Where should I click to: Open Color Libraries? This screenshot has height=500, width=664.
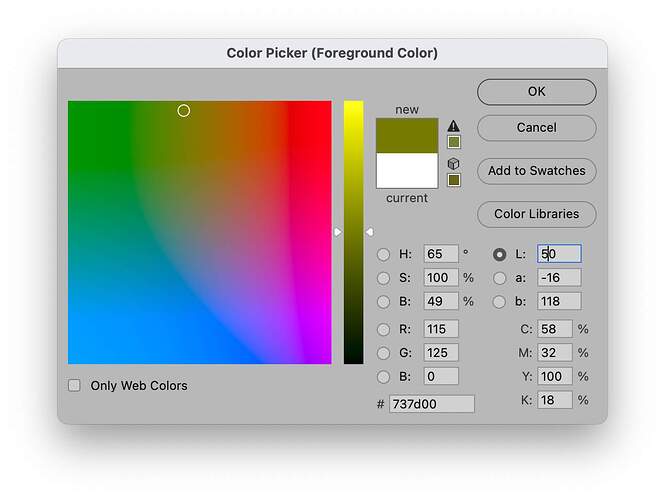tap(536, 214)
